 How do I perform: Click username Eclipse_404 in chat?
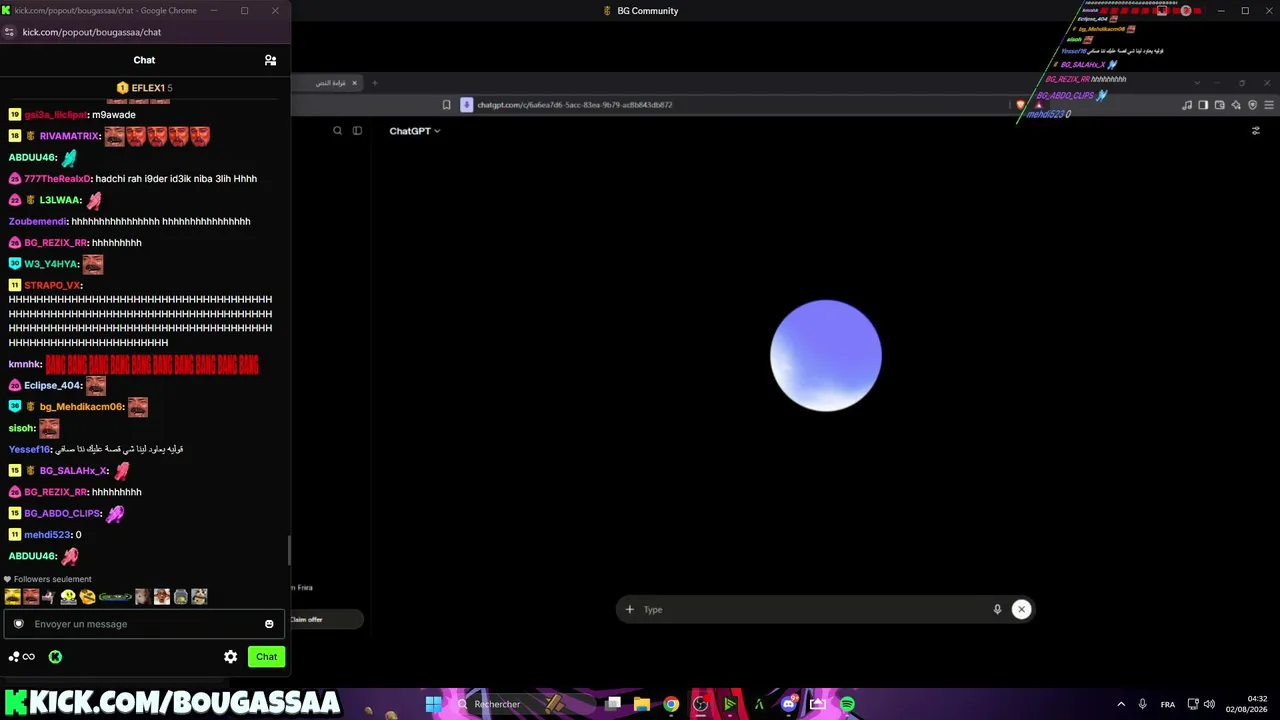tap(53, 385)
